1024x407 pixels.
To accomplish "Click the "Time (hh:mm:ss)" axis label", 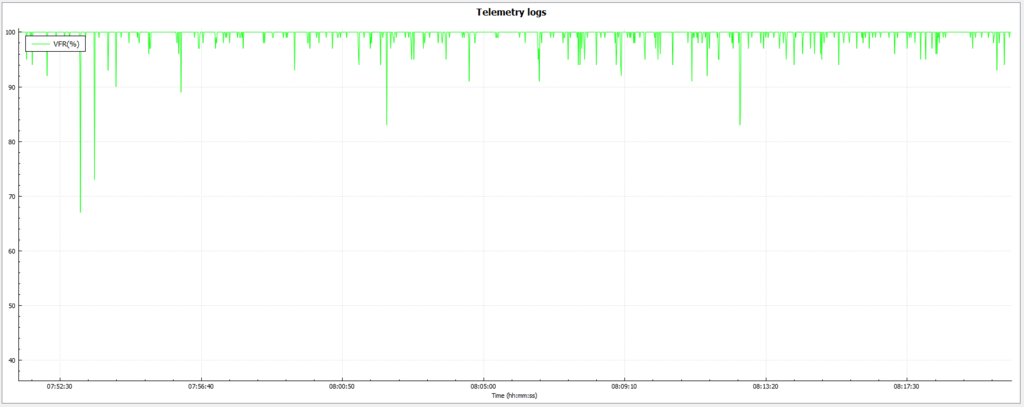I will click(511, 396).
